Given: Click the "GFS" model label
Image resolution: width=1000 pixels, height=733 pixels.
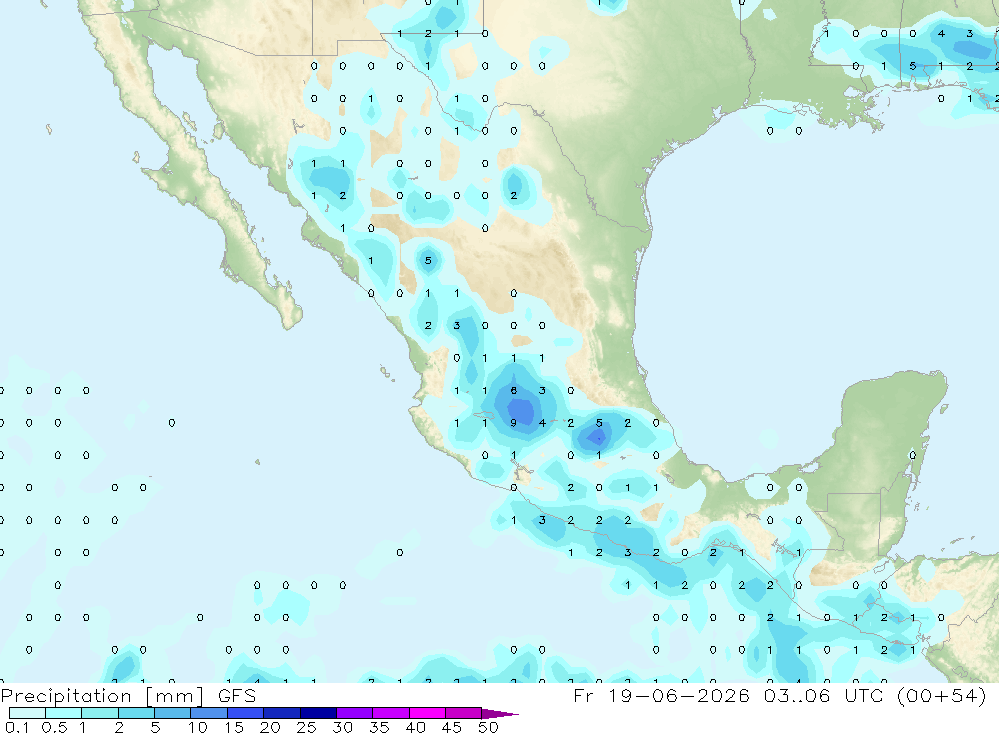Looking at the screenshot, I should point(237,695).
